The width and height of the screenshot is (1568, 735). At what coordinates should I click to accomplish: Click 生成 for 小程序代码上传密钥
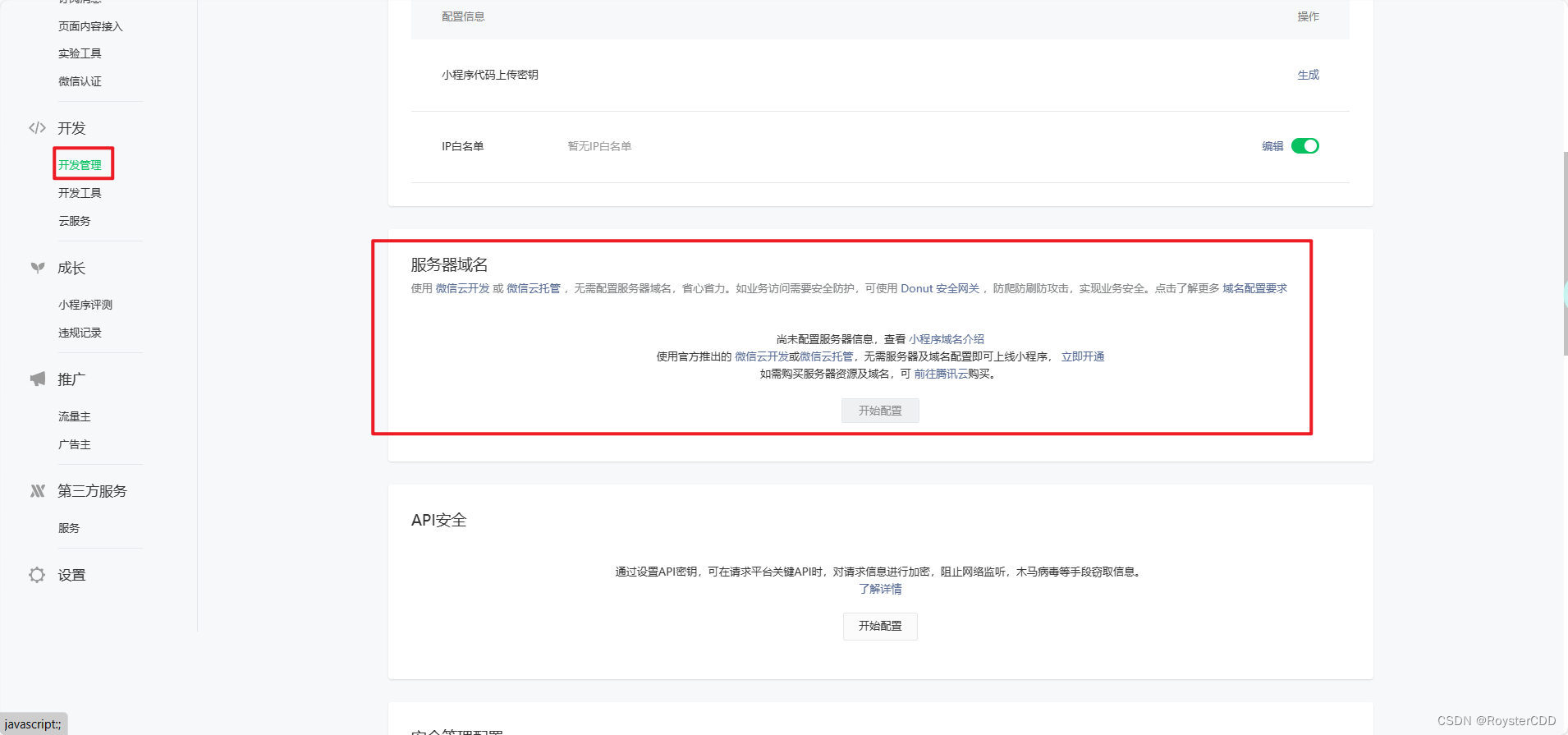click(1309, 75)
